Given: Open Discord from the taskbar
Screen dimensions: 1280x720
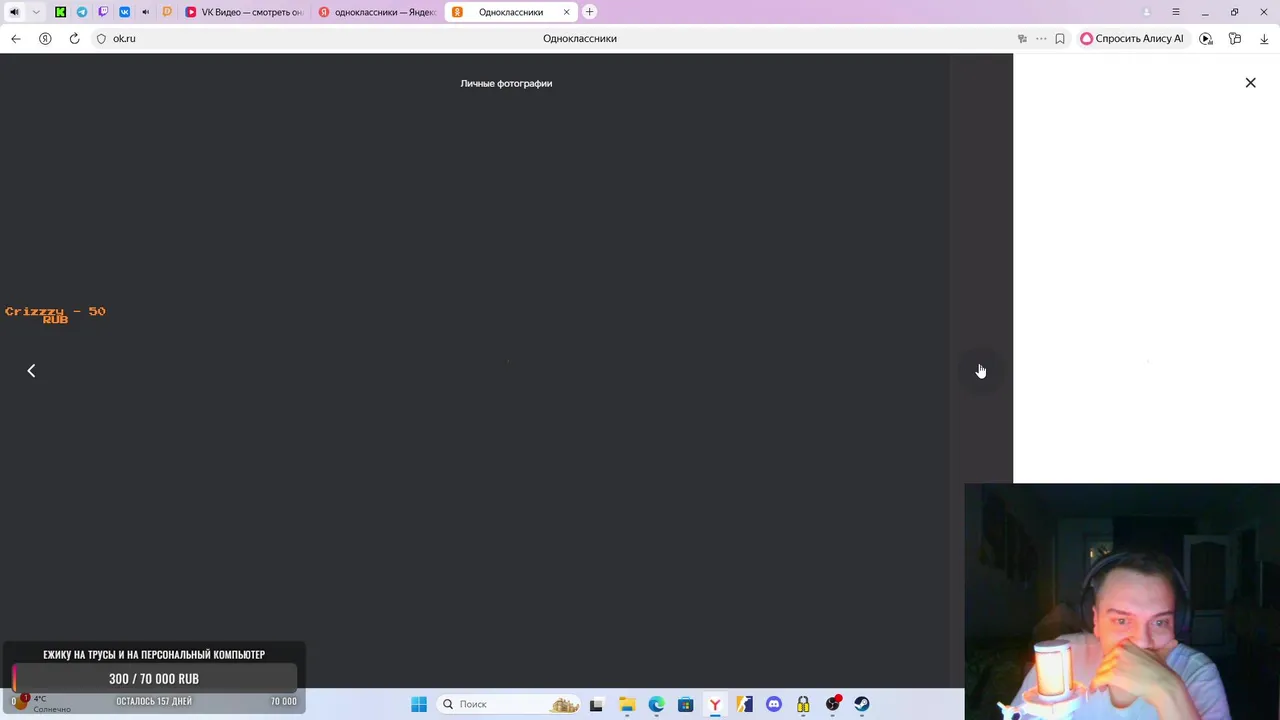Looking at the screenshot, I should tap(773, 704).
